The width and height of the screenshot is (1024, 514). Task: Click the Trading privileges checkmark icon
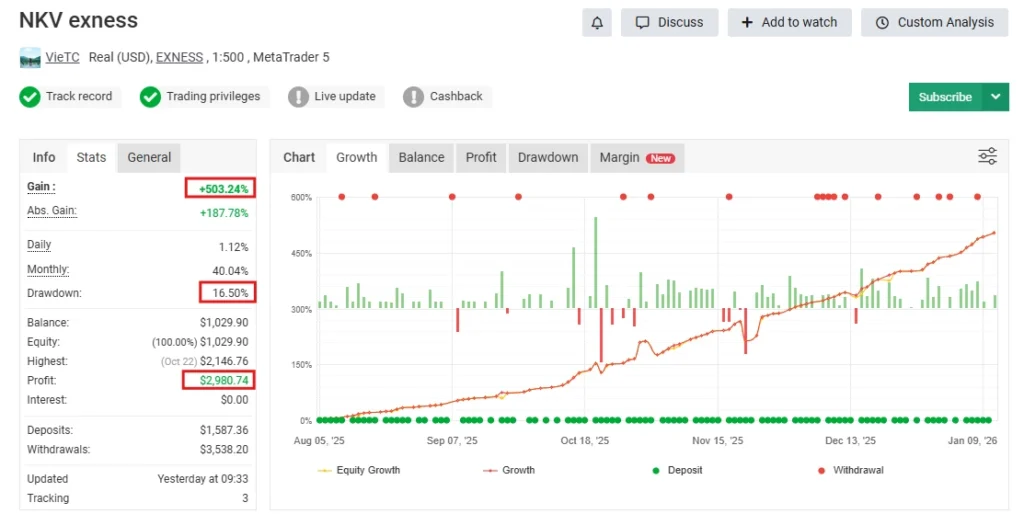(150, 97)
